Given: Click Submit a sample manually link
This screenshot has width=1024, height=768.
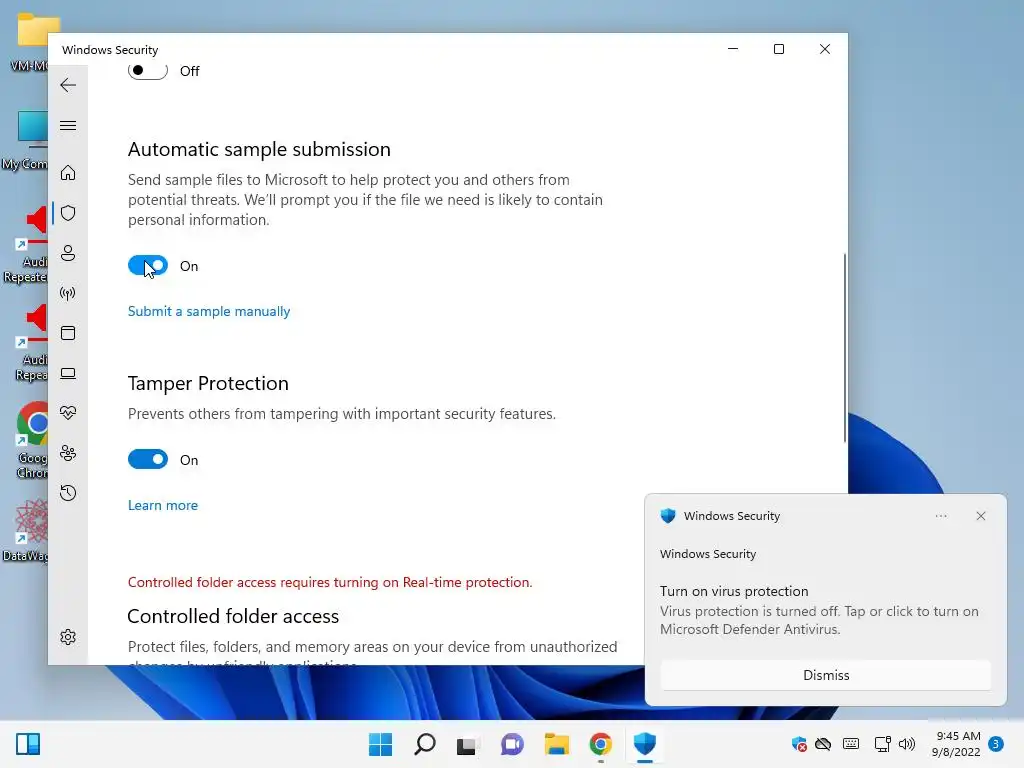Looking at the screenshot, I should coord(209,312).
